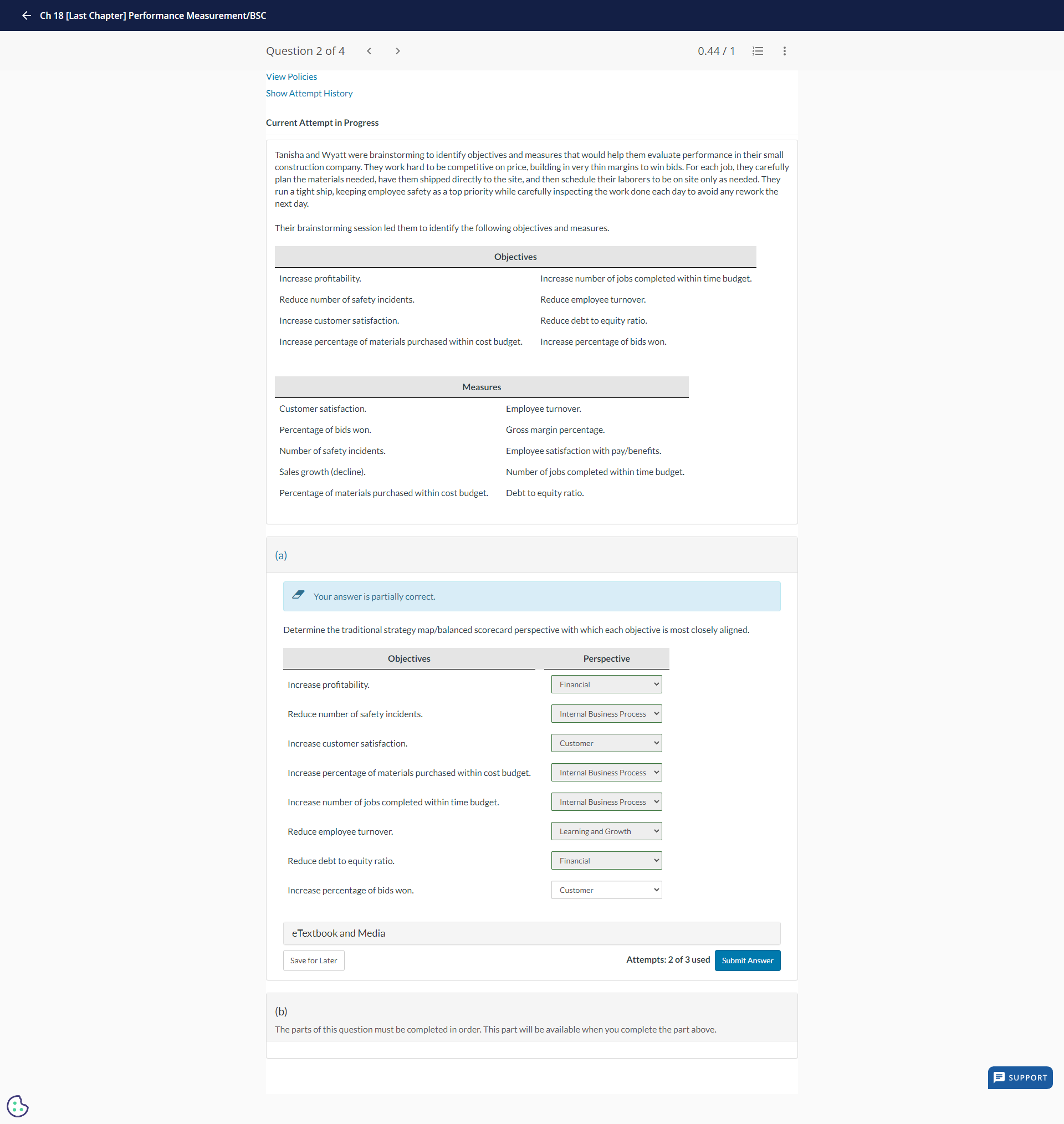Screen dimensions: 1064x1124
Task: Click the Save for Later button
Action: (x=314, y=960)
